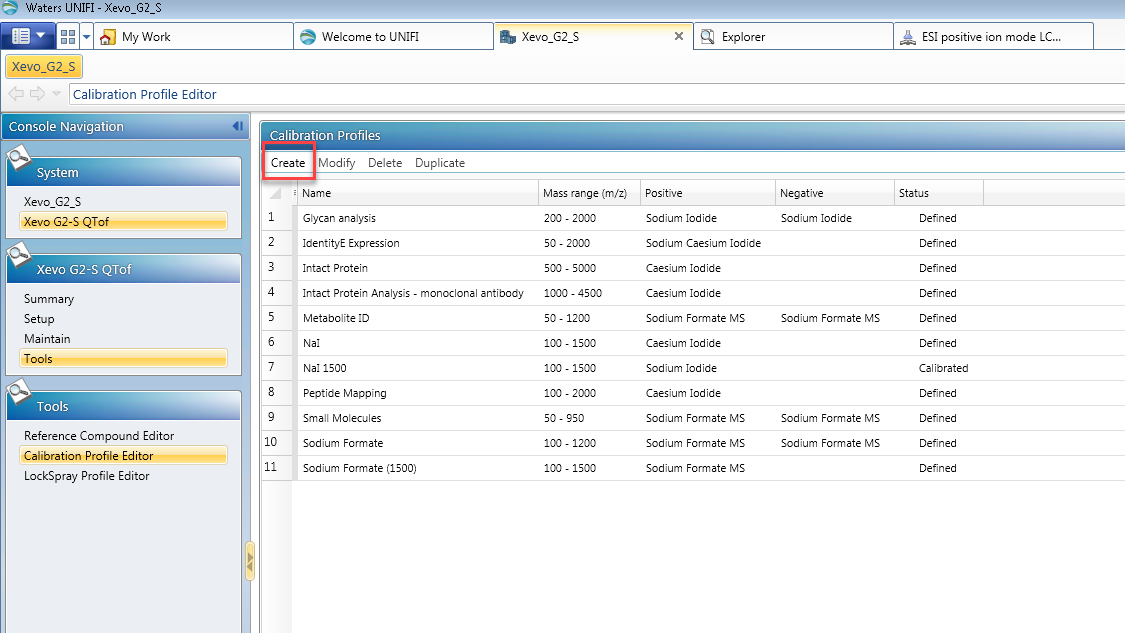Select Xevo_G2_S in System list
The height and width of the screenshot is (633, 1125).
click(52, 202)
